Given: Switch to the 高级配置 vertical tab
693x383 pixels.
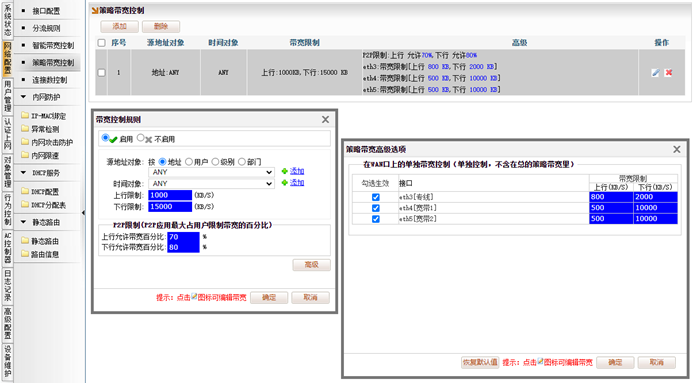Looking at the screenshot, I should click(8, 323).
